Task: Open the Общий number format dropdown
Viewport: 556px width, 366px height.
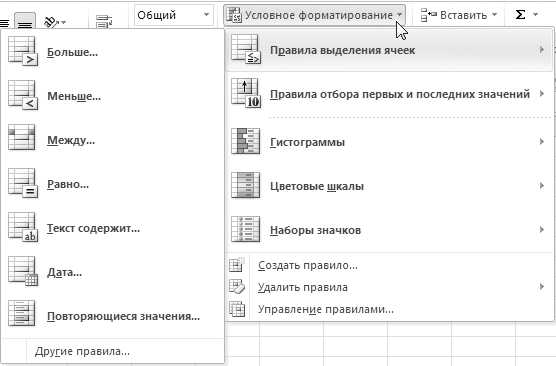Action: pos(206,15)
